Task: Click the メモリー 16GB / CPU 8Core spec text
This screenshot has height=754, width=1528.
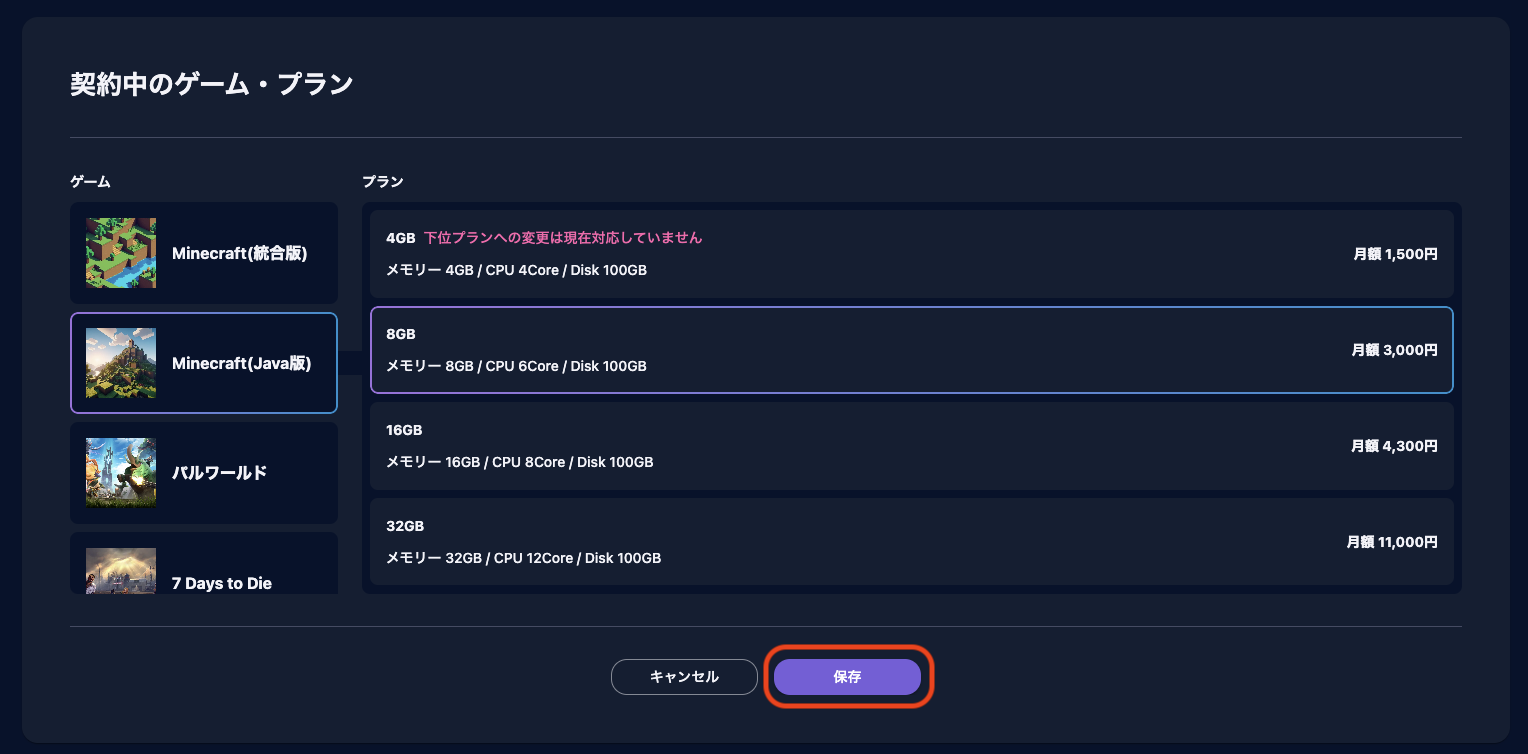Action: [x=520, y=462]
